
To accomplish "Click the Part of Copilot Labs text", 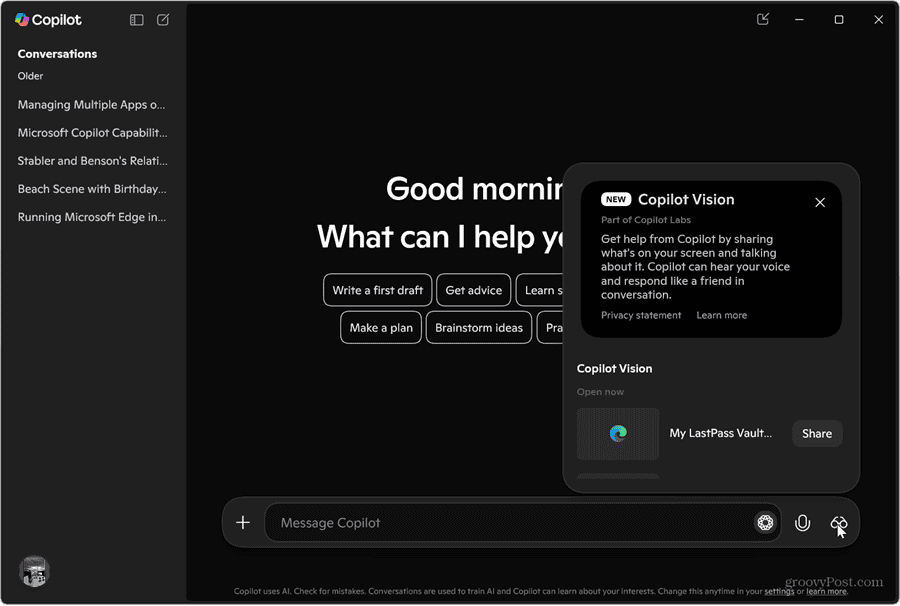I will tap(646, 220).
